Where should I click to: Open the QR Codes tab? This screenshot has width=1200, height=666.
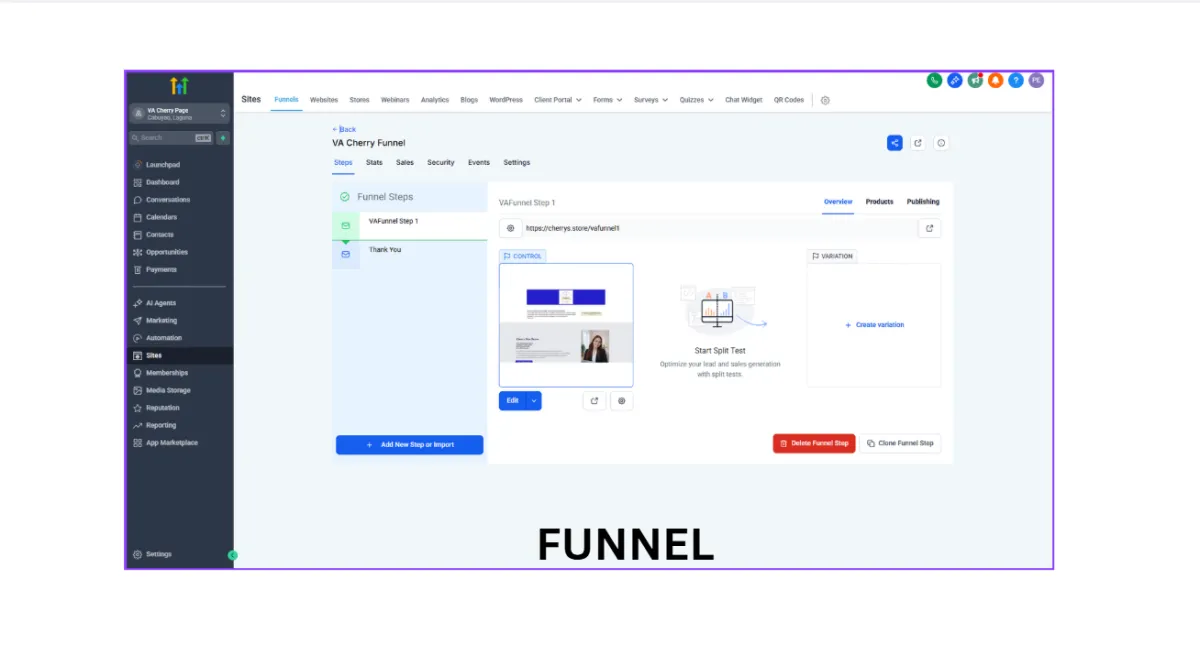pos(789,100)
